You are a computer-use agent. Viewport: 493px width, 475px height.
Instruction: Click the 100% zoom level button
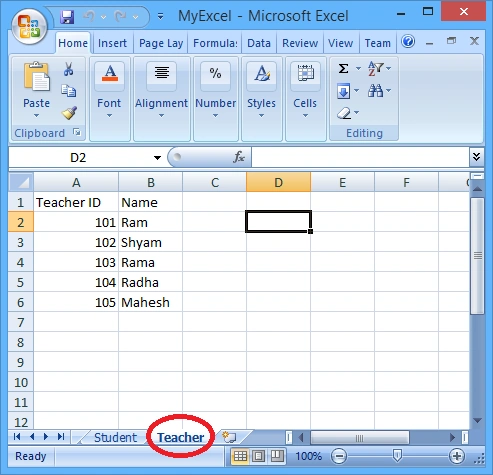pos(308,456)
